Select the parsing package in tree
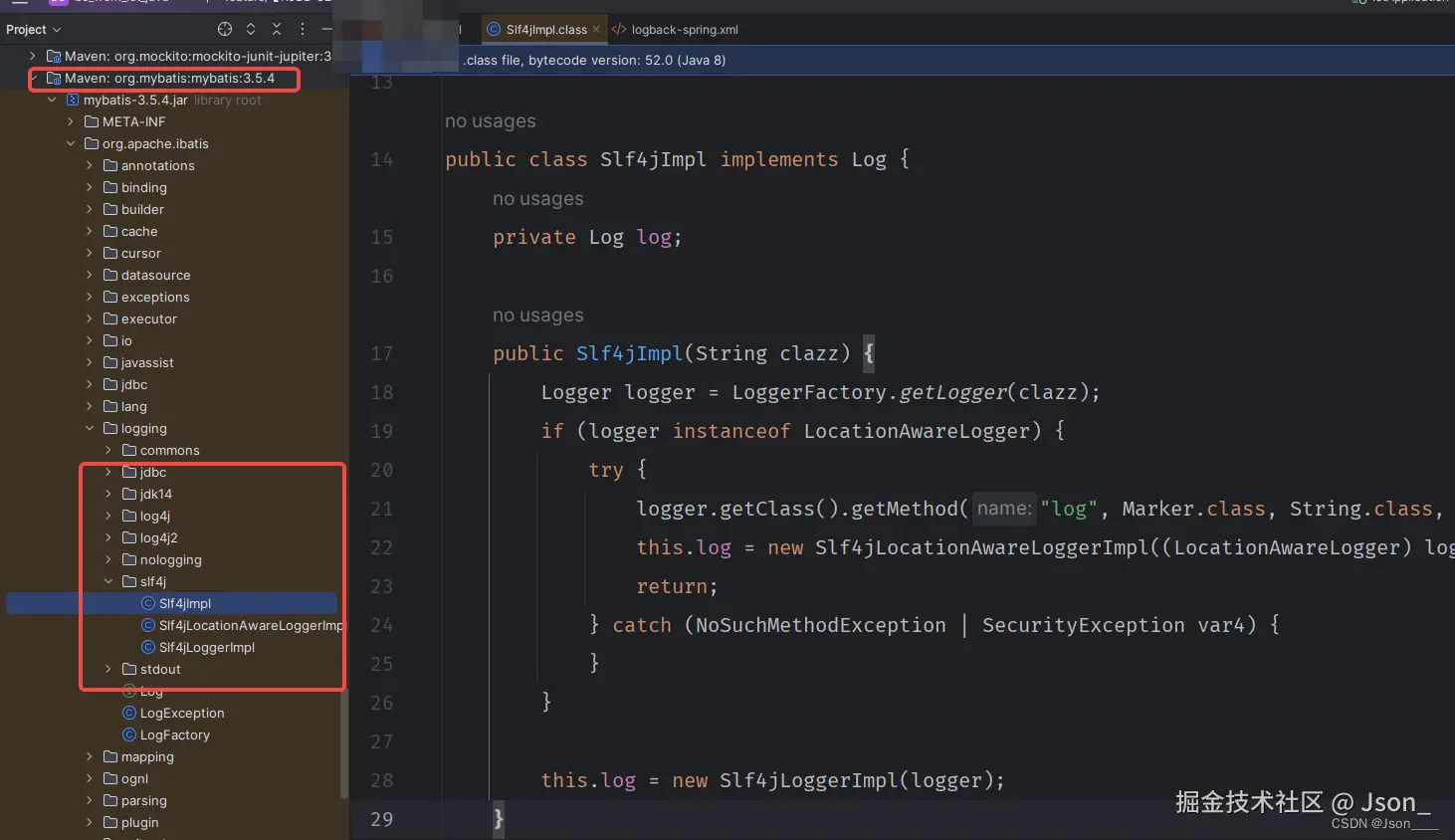Image resolution: width=1455 pixels, height=840 pixels. 144,800
